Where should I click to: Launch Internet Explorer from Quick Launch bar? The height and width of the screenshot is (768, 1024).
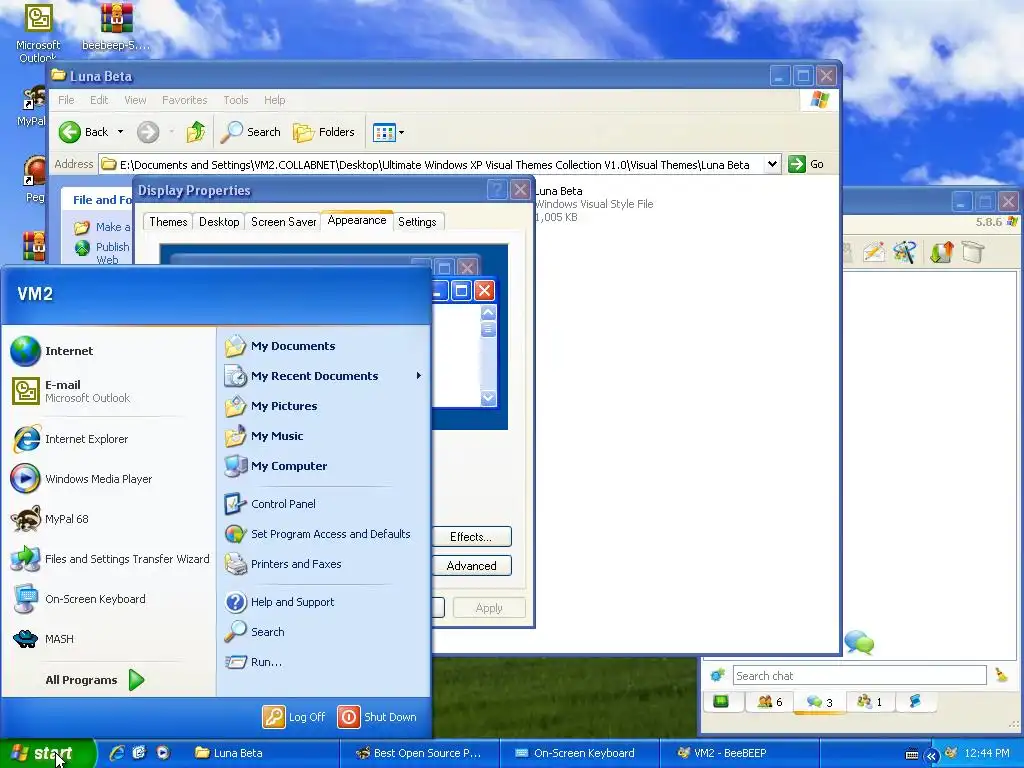click(x=117, y=753)
